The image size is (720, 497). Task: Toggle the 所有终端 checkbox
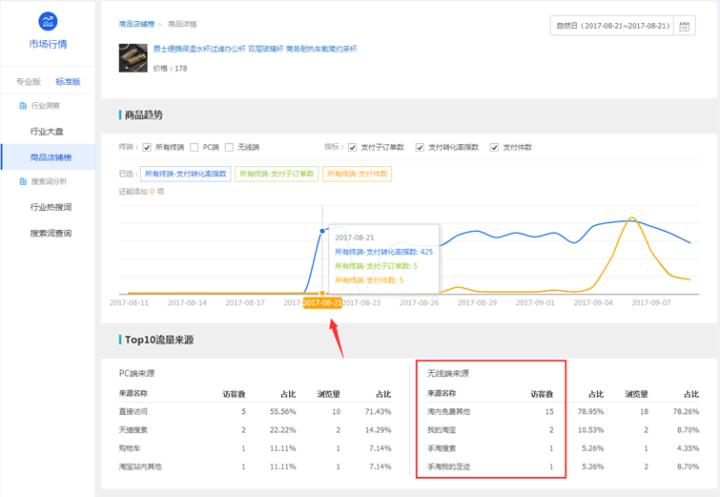[x=147, y=147]
